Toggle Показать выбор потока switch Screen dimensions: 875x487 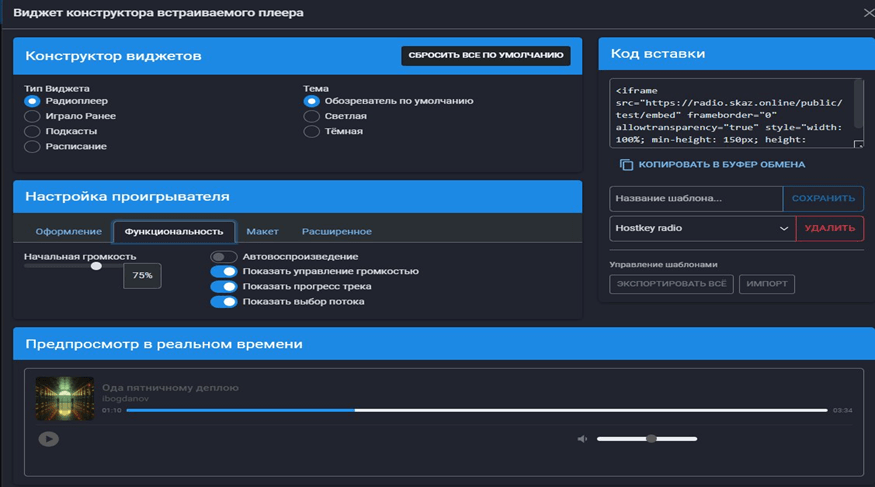pos(224,301)
